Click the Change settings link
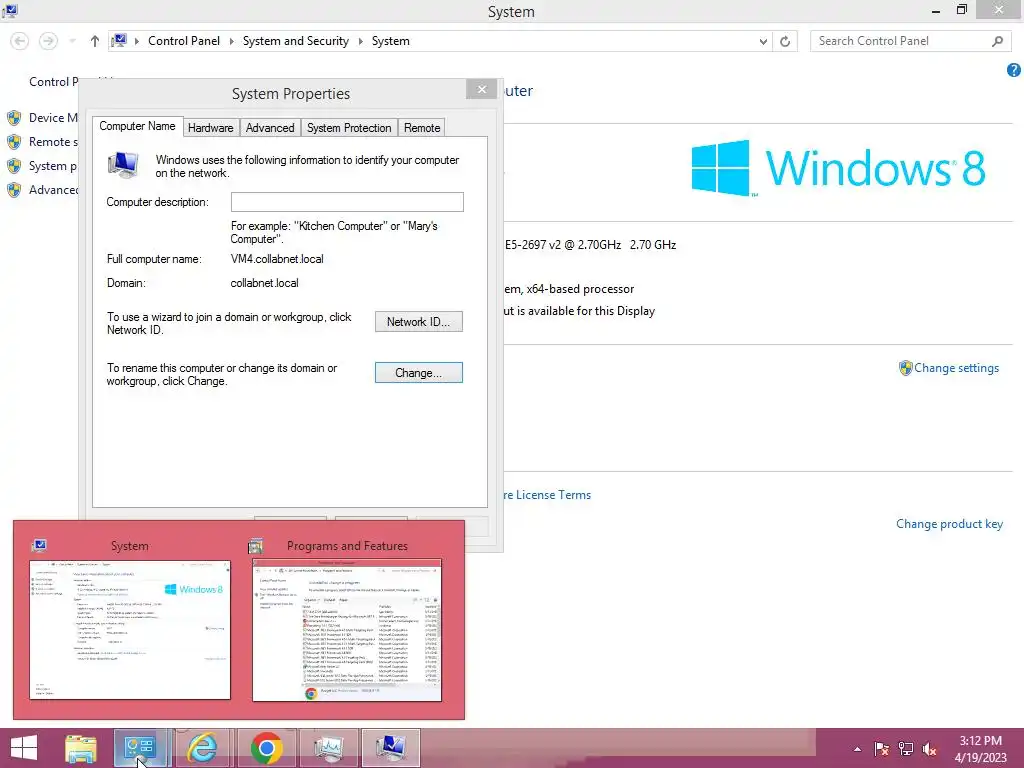The width and height of the screenshot is (1024, 768). 956,368
